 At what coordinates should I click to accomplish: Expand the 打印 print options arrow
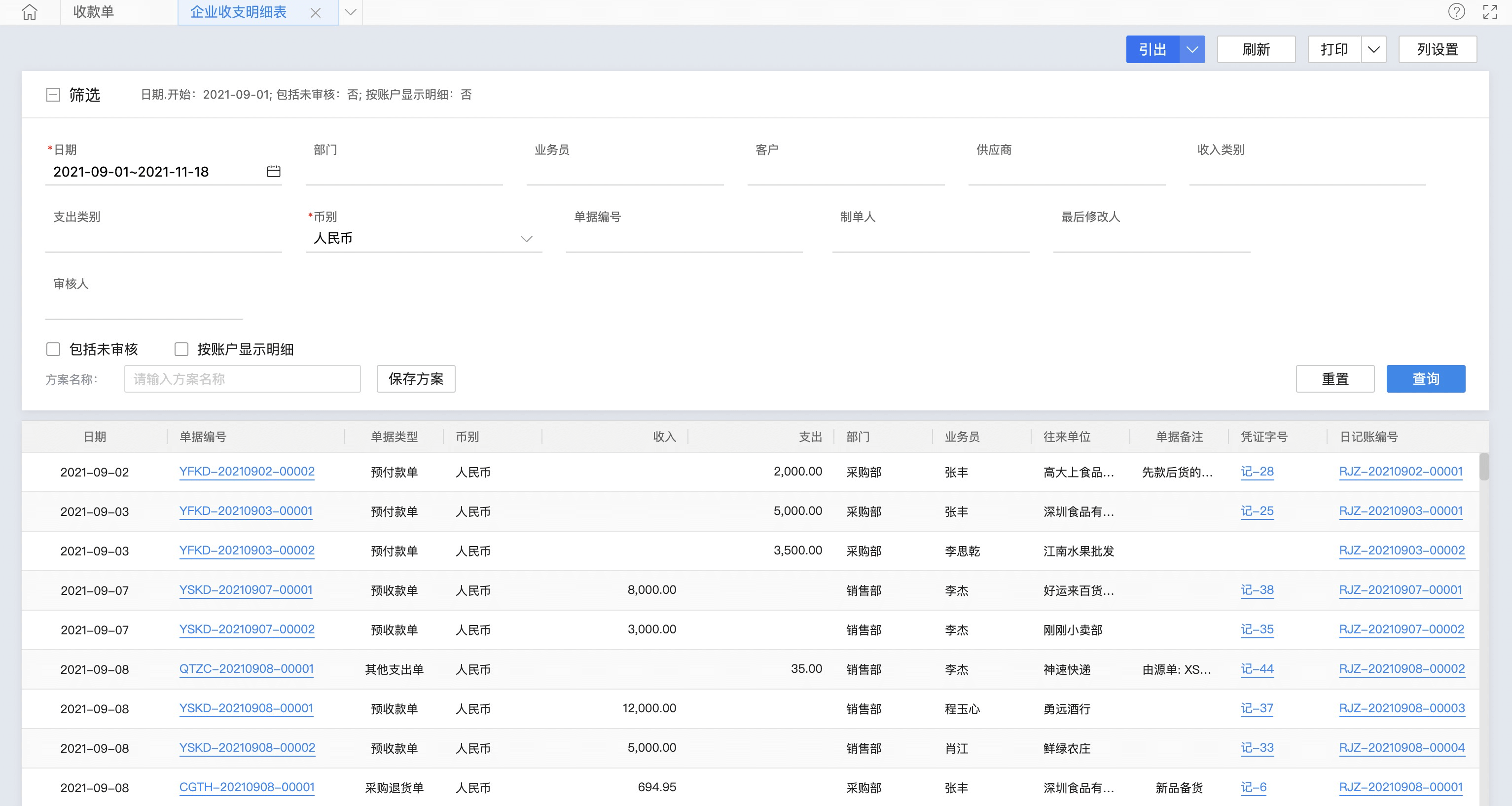point(1373,49)
